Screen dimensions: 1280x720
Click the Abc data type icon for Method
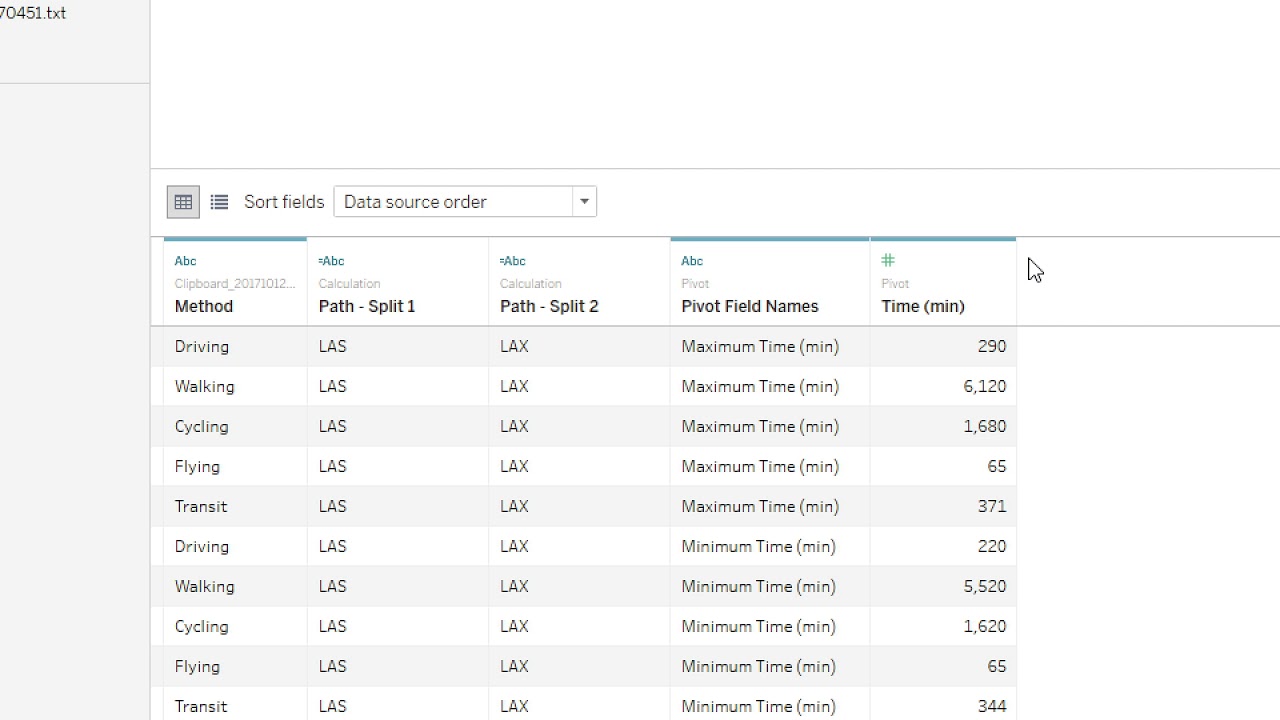point(185,261)
